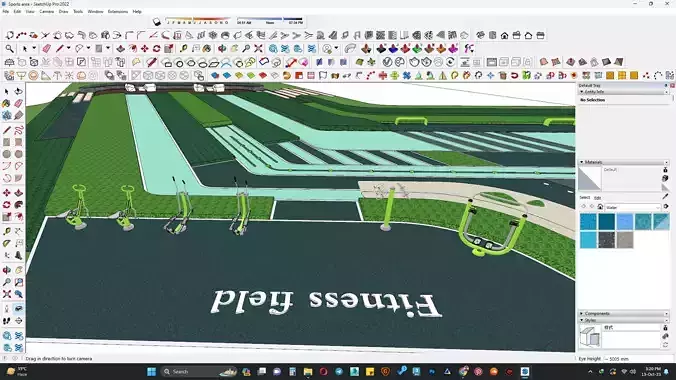
Task: Select the Freehand tool in left toolbar
Action: point(19,130)
